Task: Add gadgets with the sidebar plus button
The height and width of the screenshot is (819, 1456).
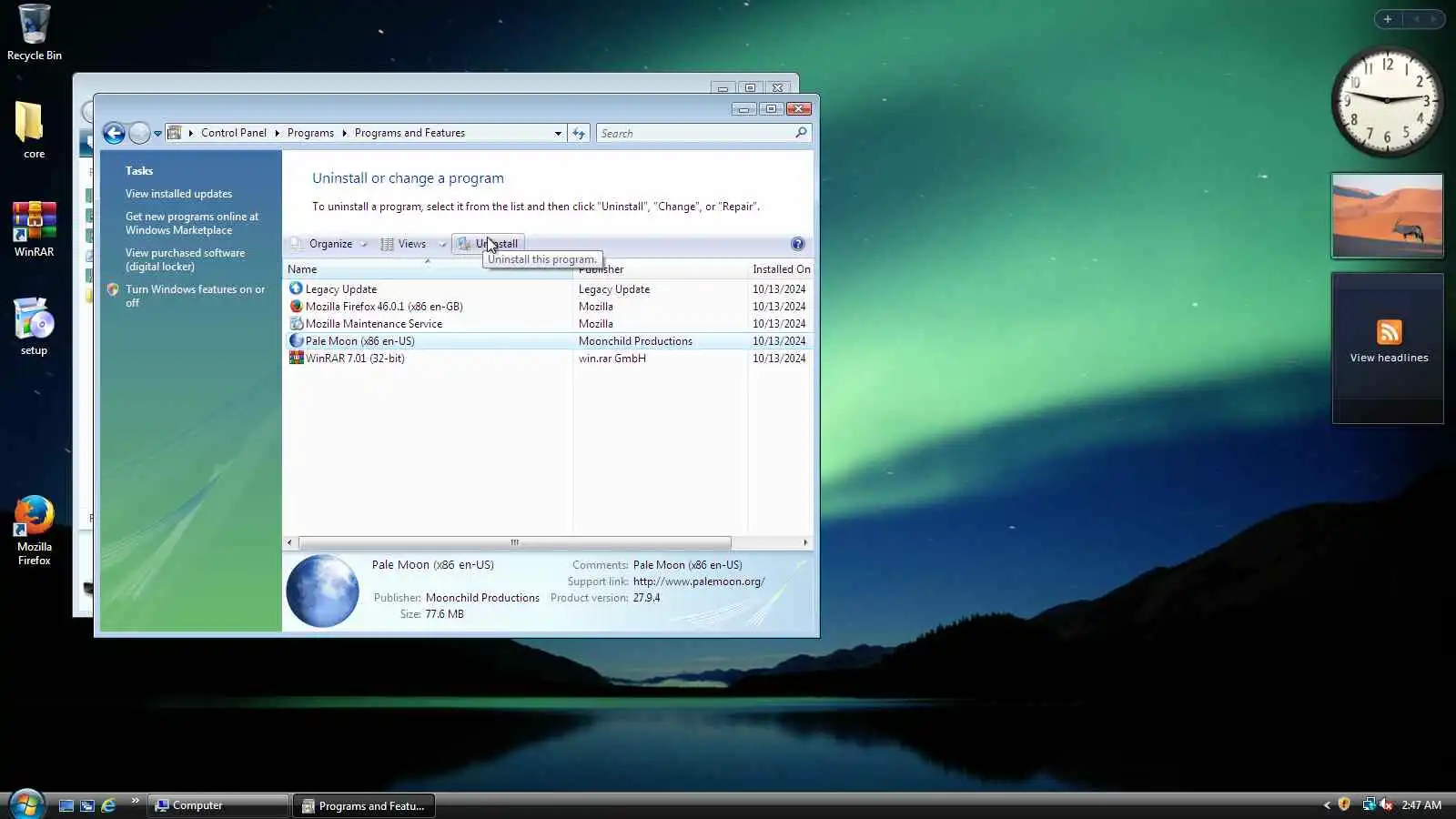Action: [x=1388, y=19]
